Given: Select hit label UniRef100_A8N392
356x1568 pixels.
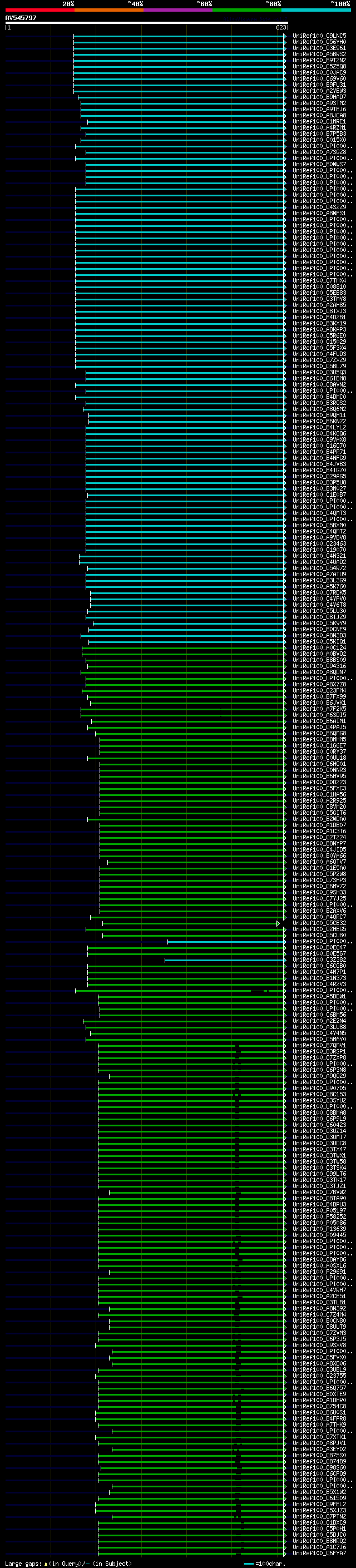Looking at the screenshot, I should click(x=319, y=1308).
